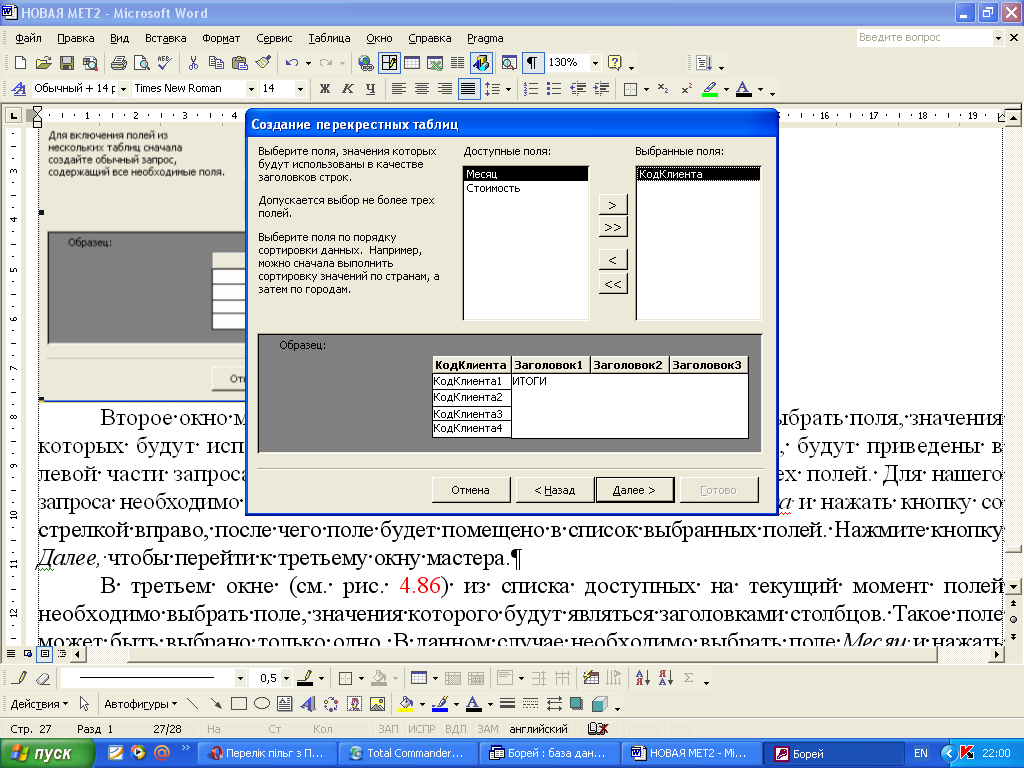This screenshot has width=1024, height=768.
Task: Insert hyperlink with the globe icon
Action: tap(366, 63)
